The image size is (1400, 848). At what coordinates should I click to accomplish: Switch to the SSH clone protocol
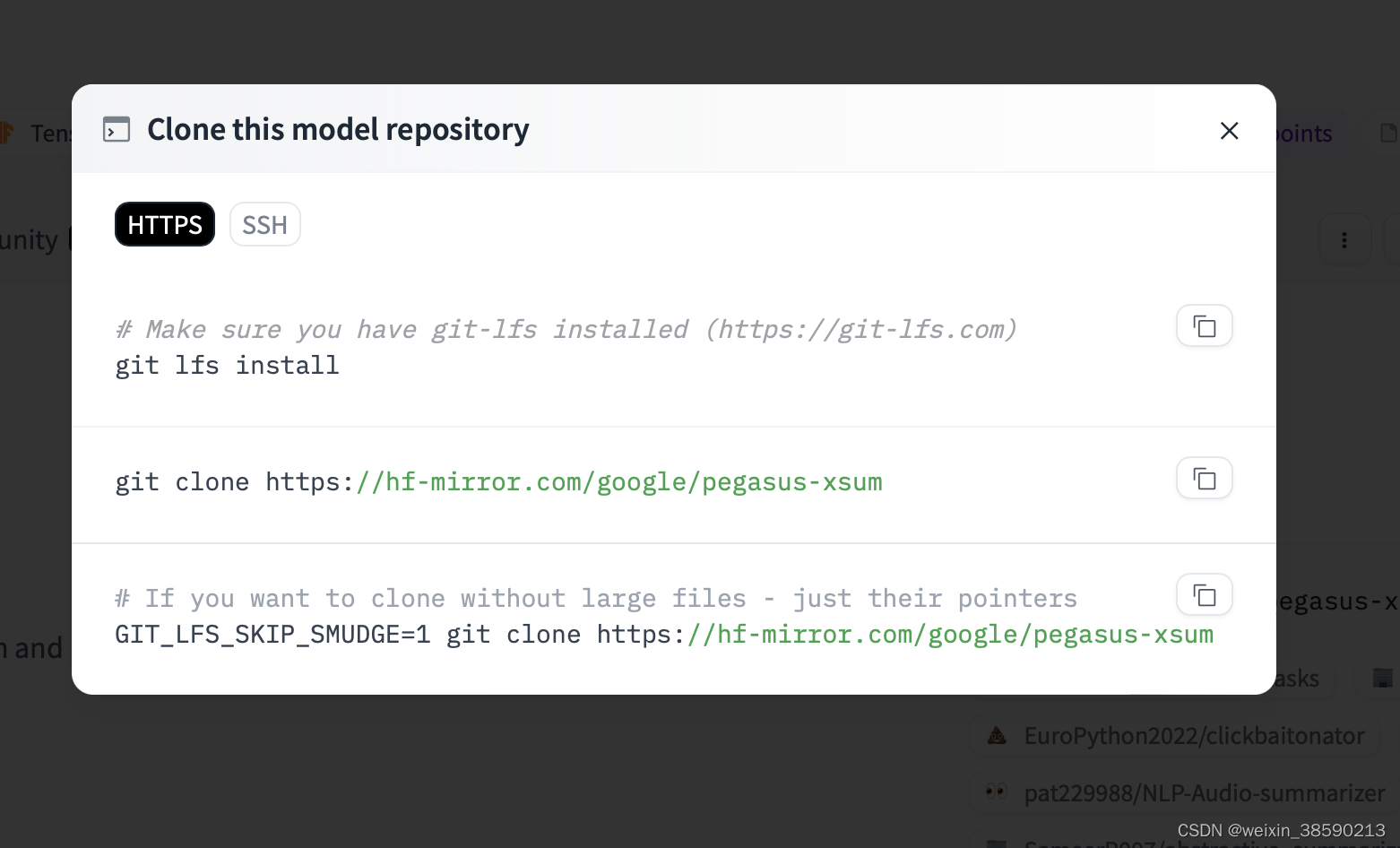[264, 224]
